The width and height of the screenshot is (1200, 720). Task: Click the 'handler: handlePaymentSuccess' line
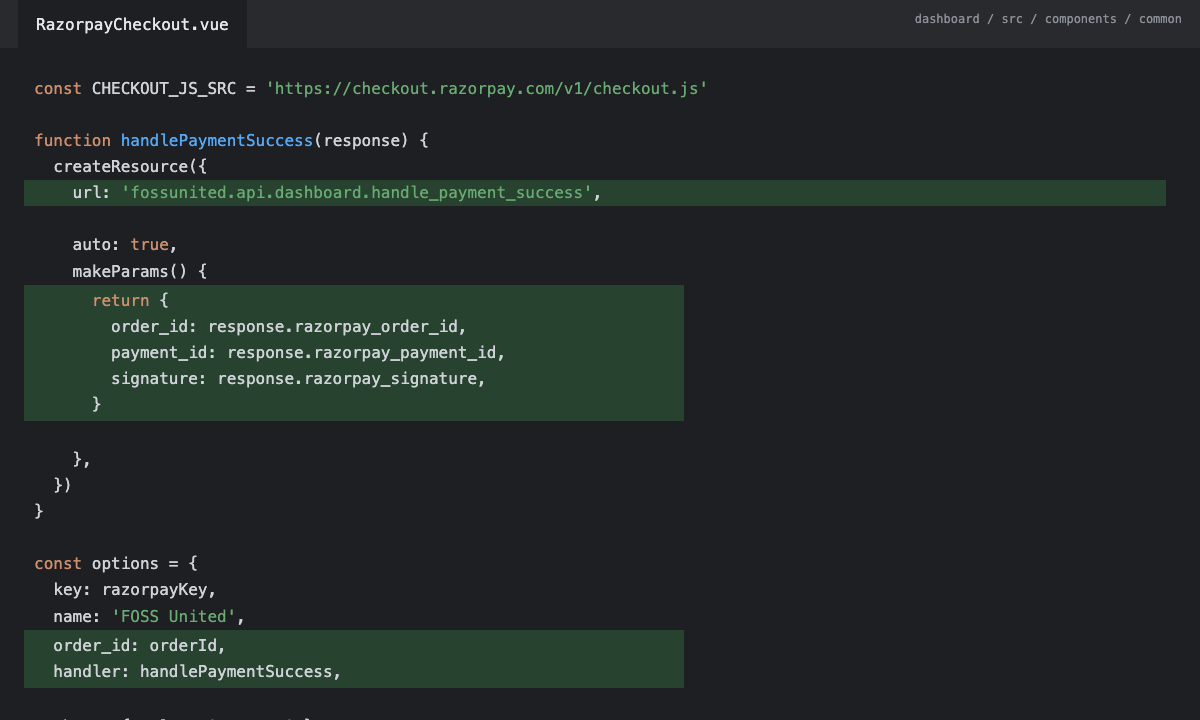198,671
